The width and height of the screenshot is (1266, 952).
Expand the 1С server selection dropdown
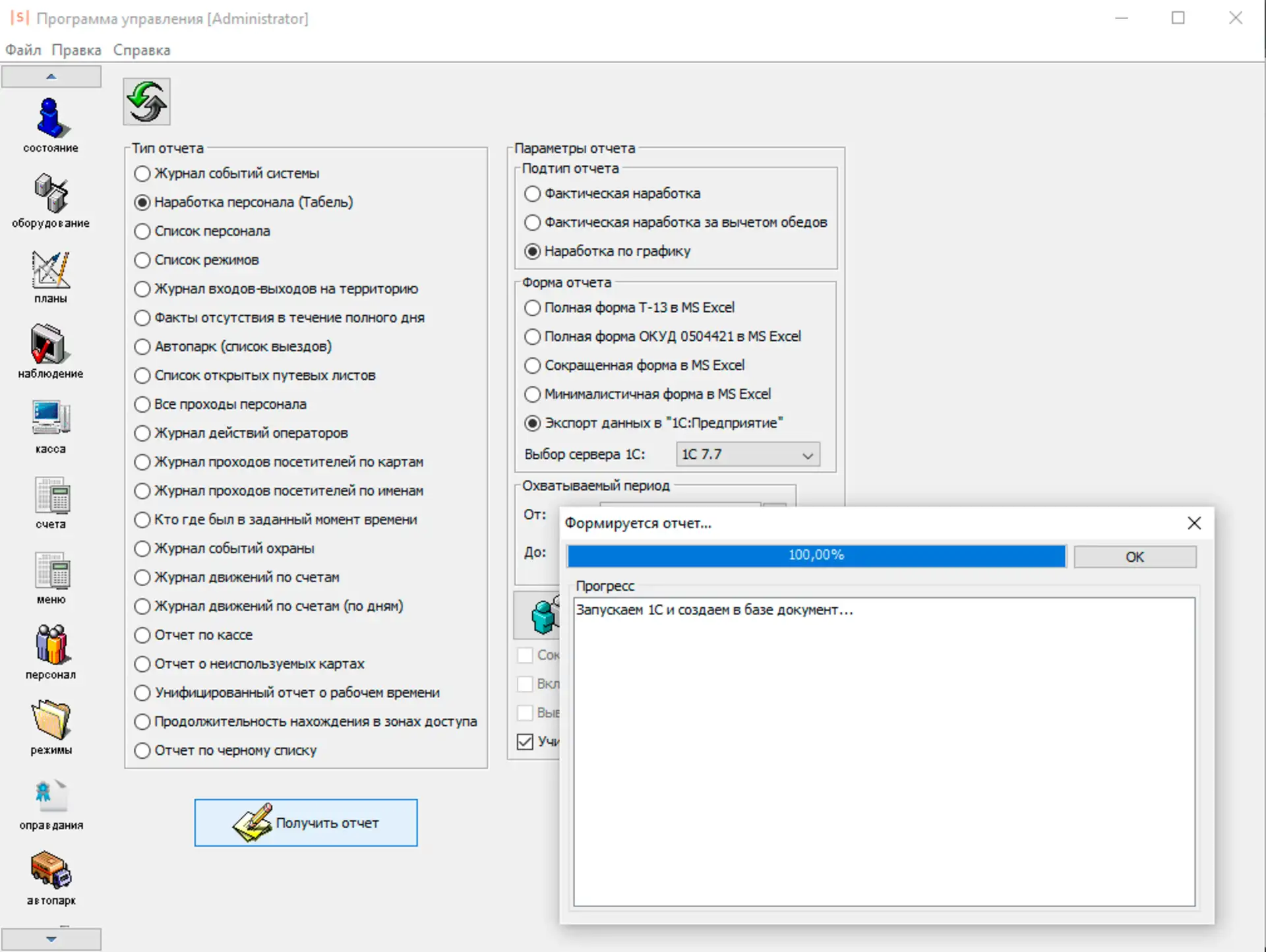(x=807, y=455)
